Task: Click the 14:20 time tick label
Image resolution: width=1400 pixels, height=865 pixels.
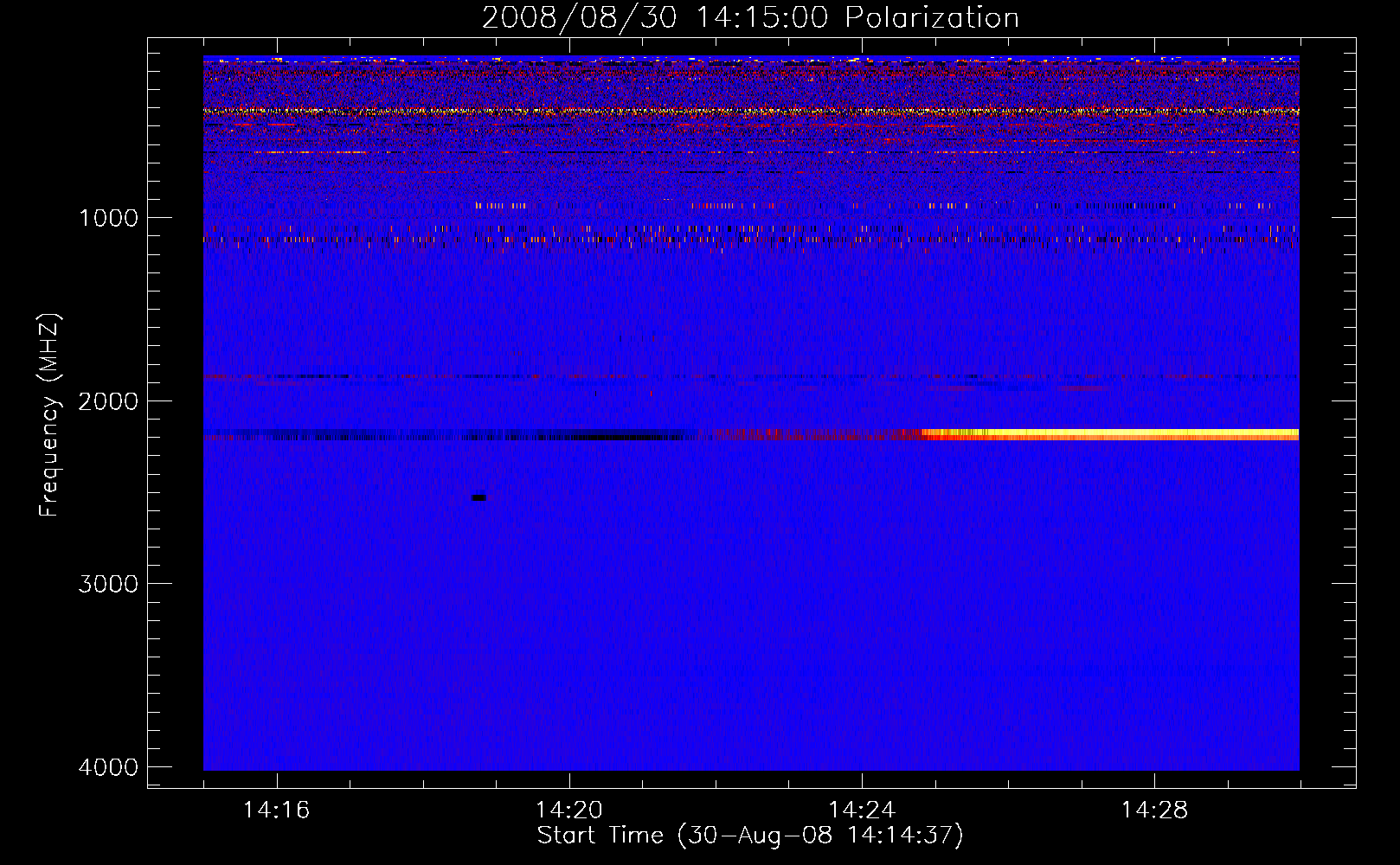Action: tap(568, 811)
